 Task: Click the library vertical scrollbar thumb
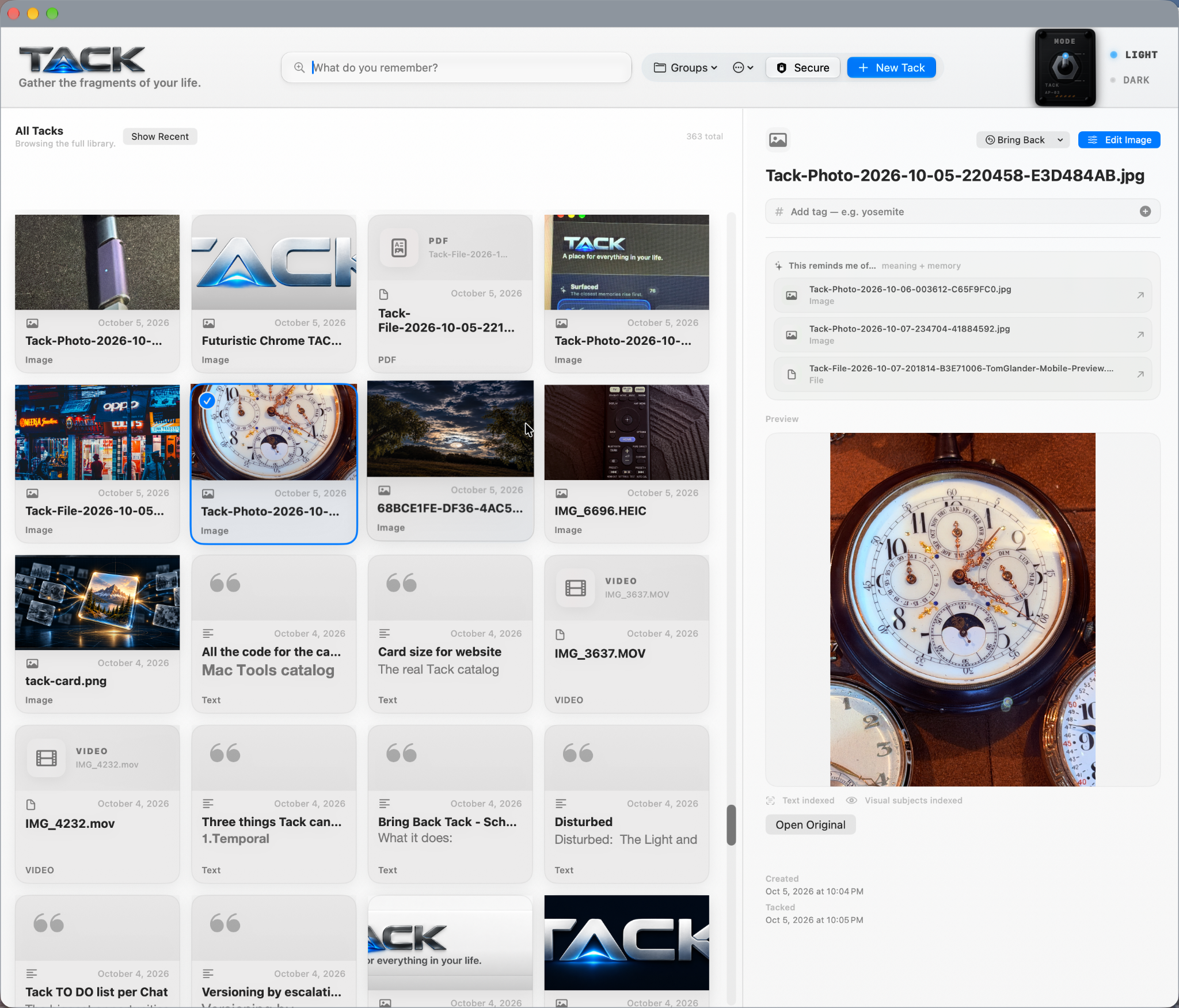(731, 825)
